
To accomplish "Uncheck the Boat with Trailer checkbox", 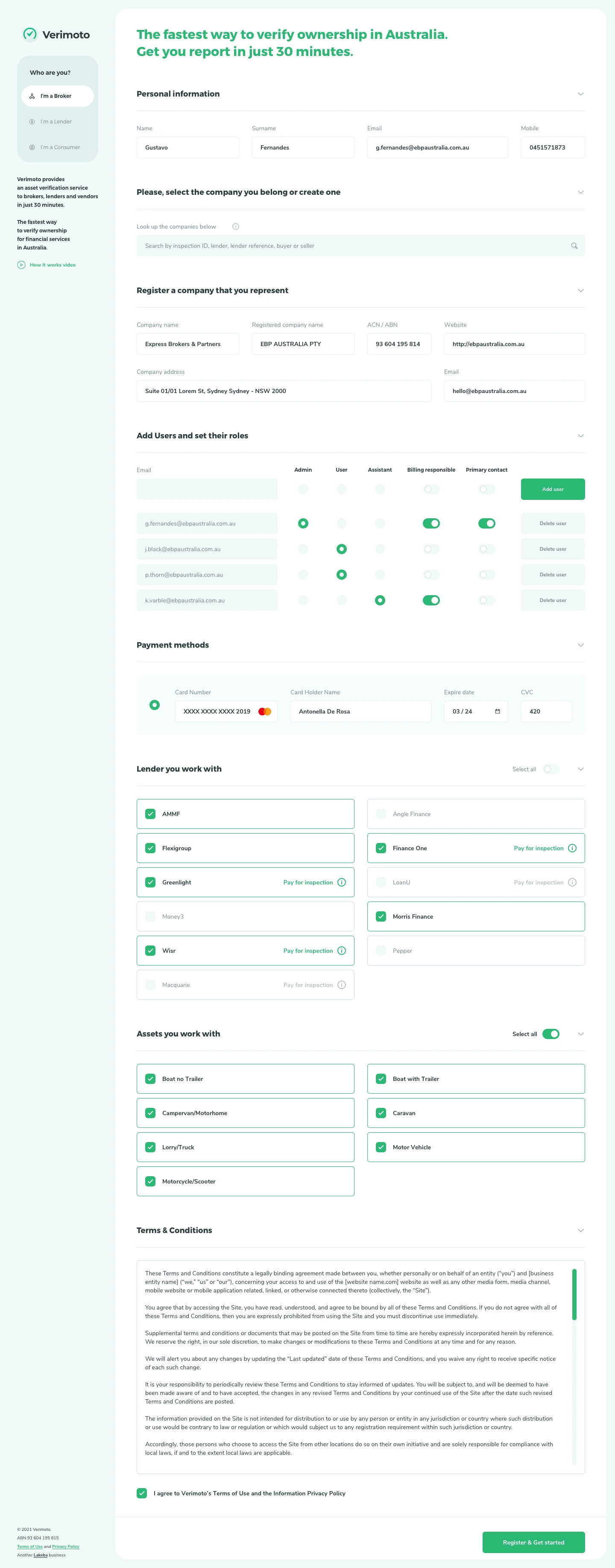I will [381, 1079].
